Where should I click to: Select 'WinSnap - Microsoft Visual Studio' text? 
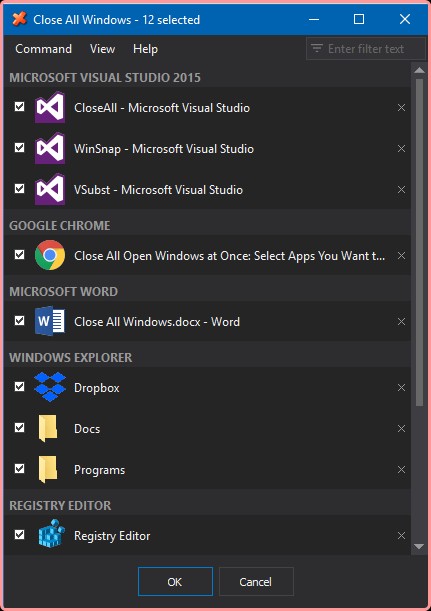click(164, 148)
